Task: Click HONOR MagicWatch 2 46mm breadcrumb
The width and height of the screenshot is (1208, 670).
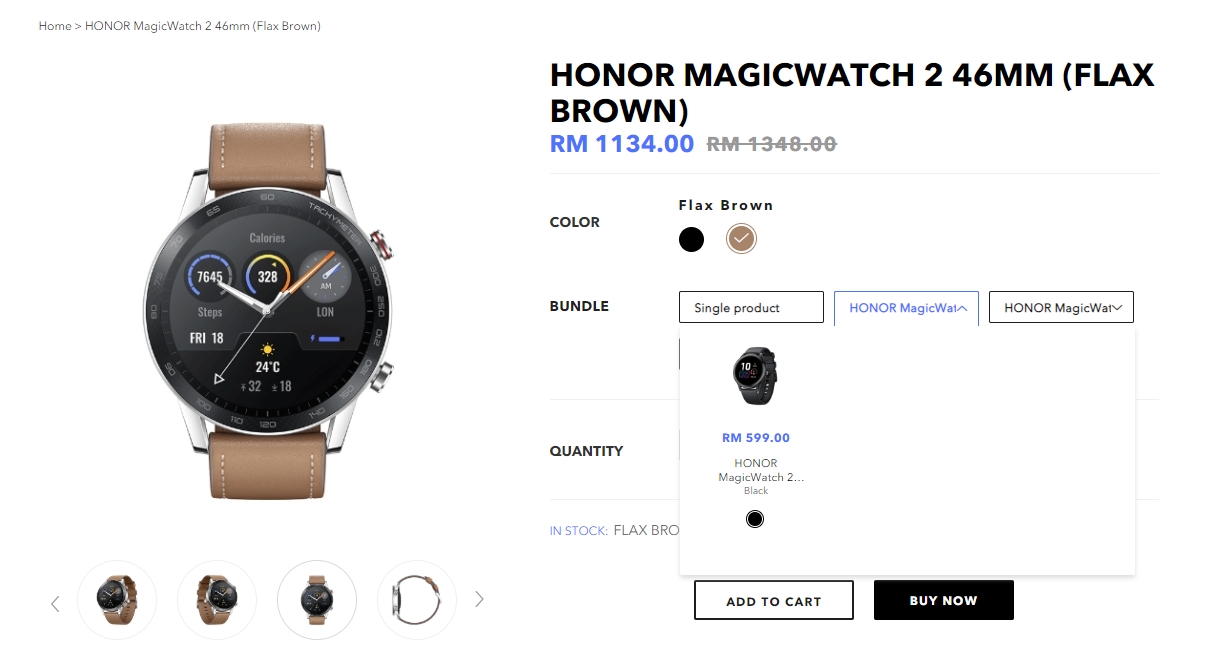Action: [203, 26]
